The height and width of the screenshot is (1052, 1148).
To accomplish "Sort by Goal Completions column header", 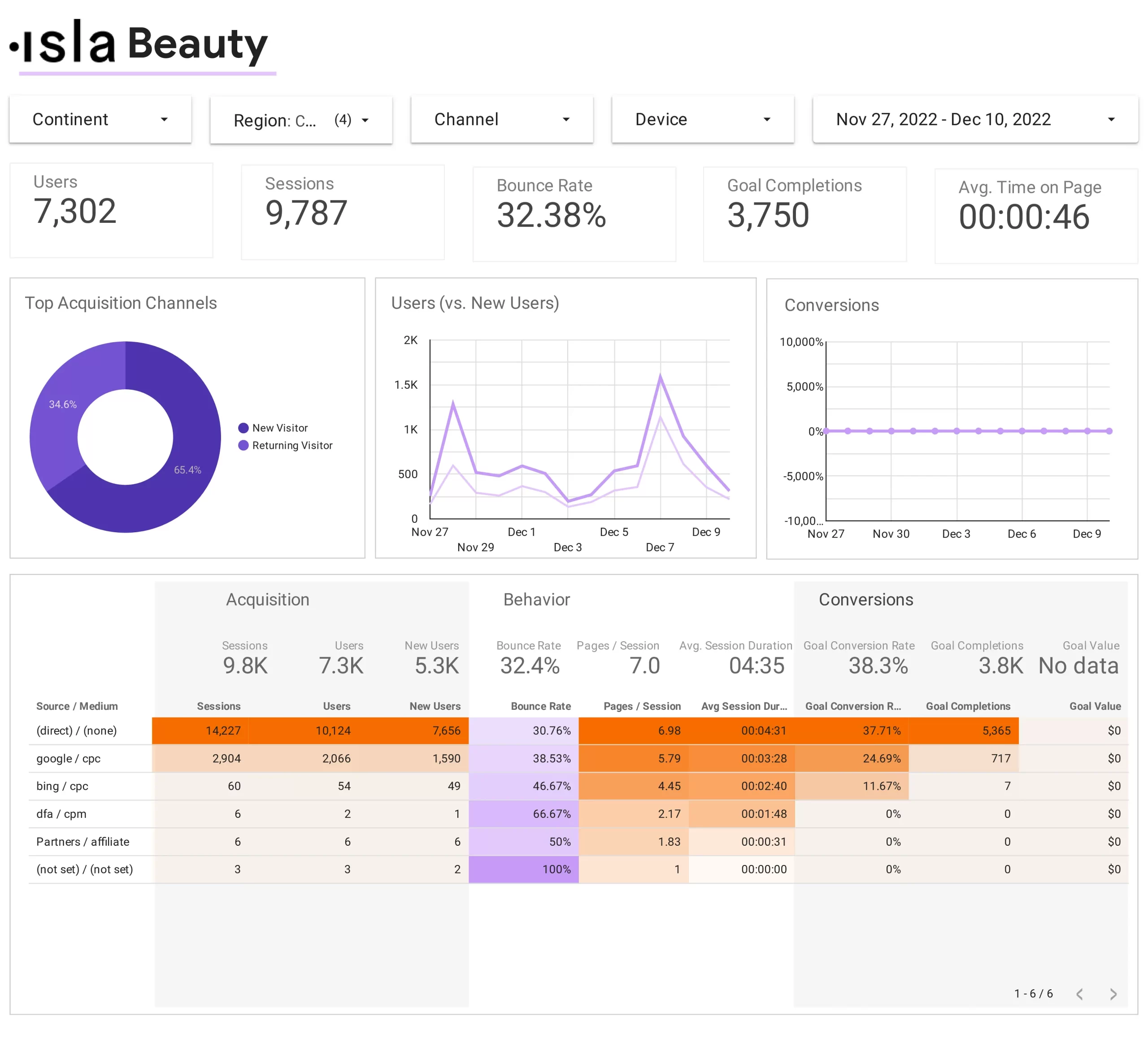I will coord(968,706).
